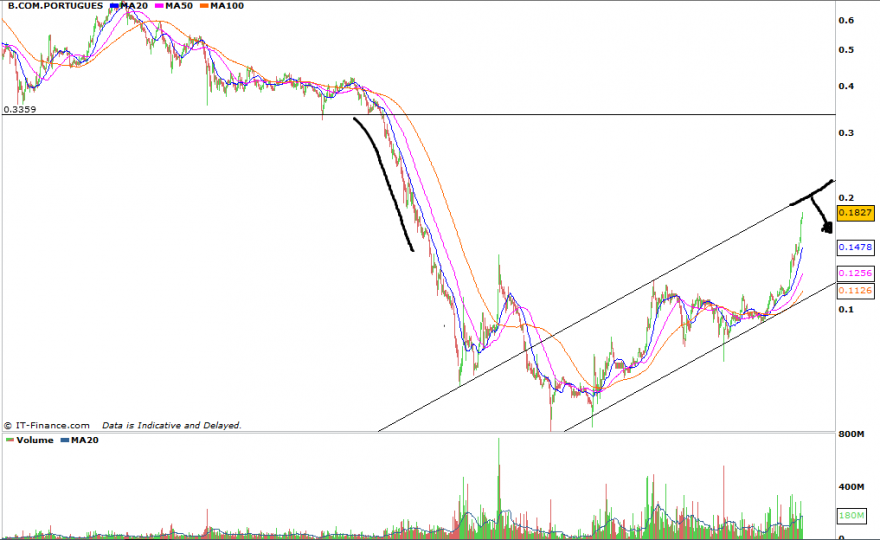Open the IT-Finance.com credit link
This screenshot has height=540, width=880.
point(47,425)
